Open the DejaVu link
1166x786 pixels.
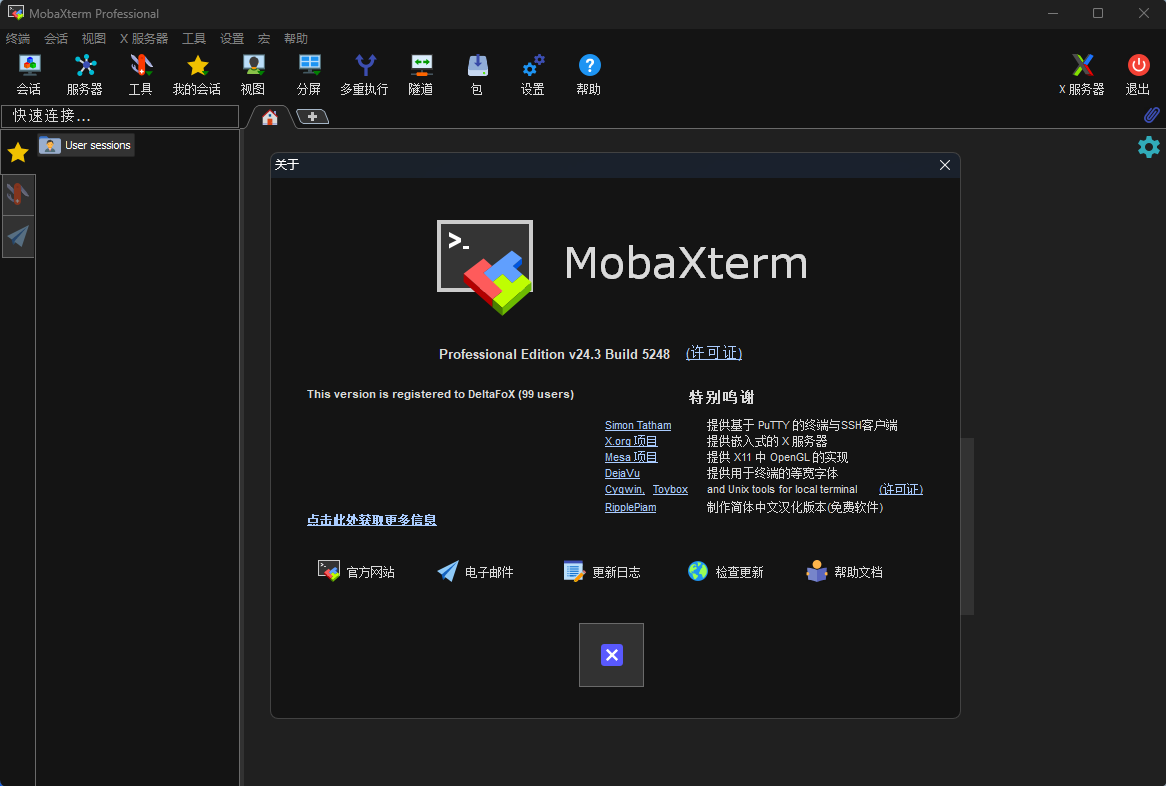coord(622,474)
